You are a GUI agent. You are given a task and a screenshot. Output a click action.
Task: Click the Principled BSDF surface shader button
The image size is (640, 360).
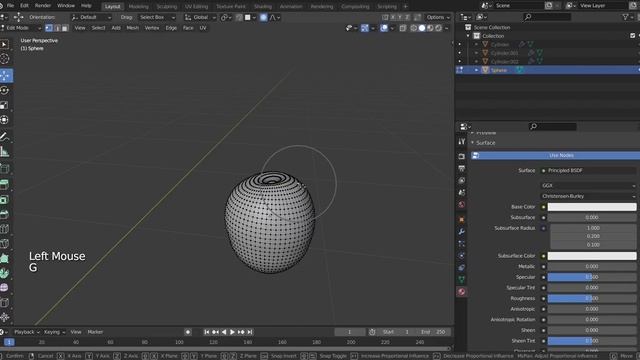[588, 170]
